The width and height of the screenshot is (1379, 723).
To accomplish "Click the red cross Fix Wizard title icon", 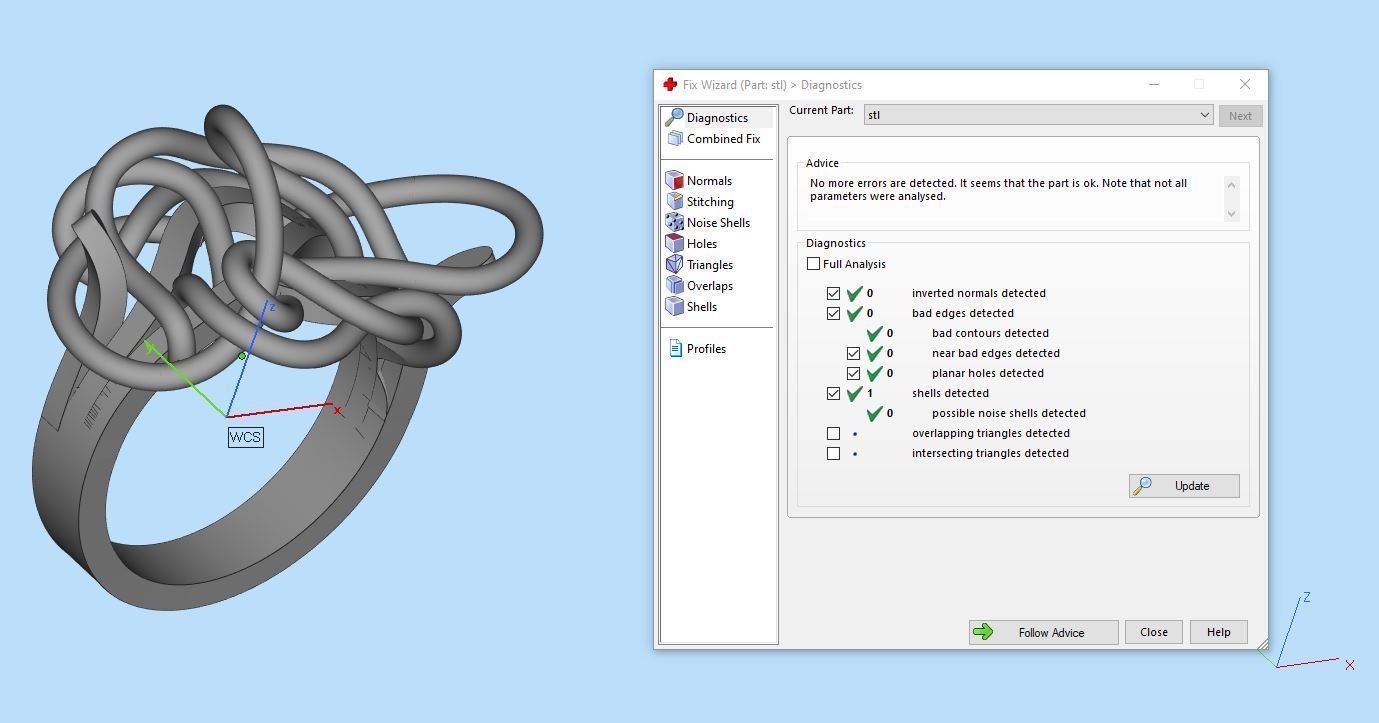I will pos(670,85).
